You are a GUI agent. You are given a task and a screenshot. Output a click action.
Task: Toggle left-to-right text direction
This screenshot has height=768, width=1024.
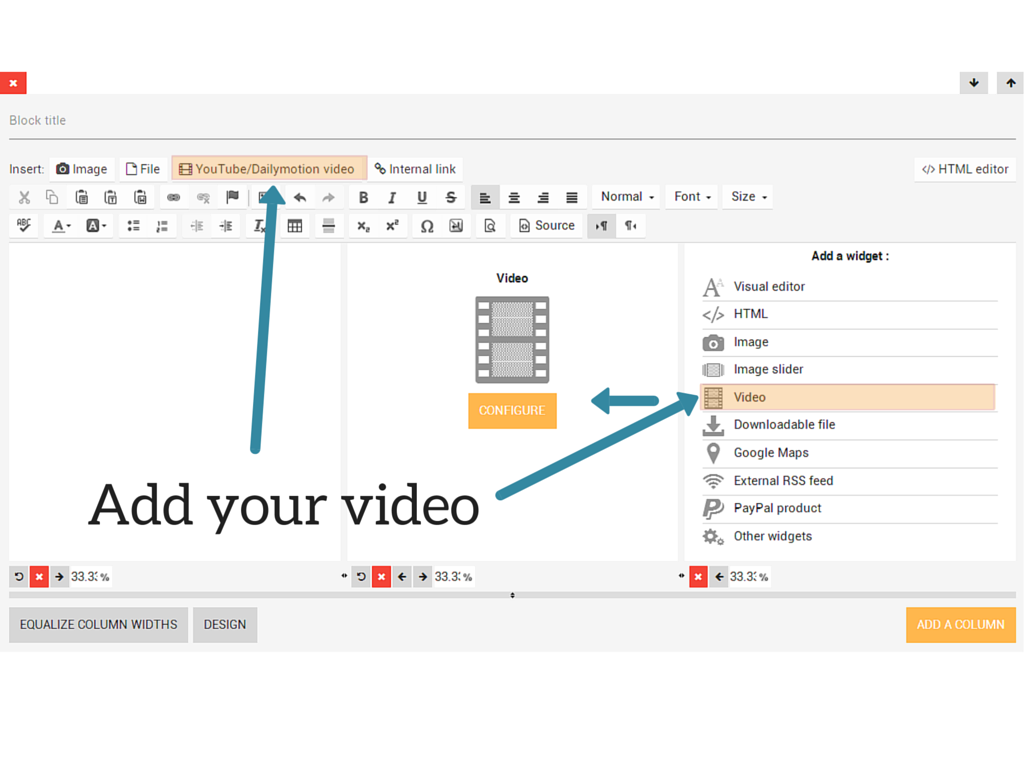pyautogui.click(x=601, y=226)
